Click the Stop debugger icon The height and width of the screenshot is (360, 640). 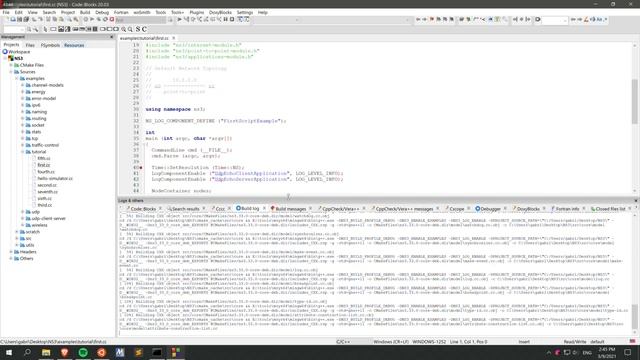click(232, 19)
